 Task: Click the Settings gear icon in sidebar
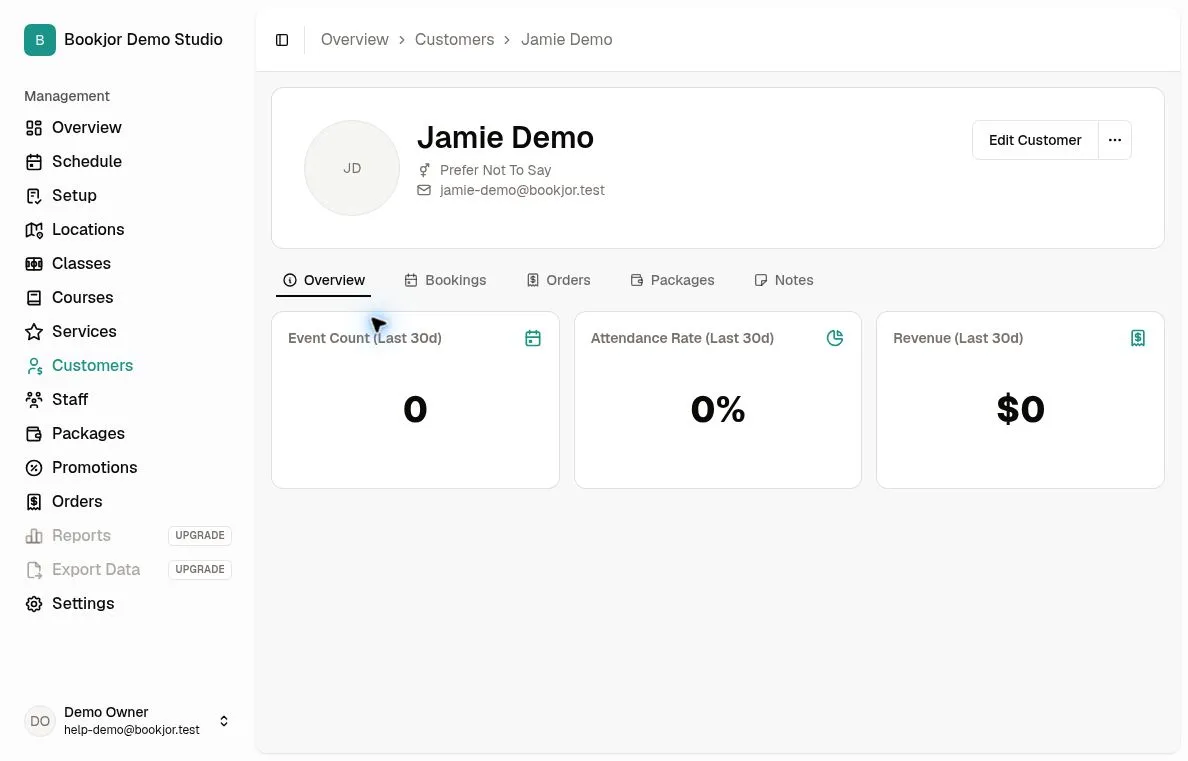pos(33,604)
